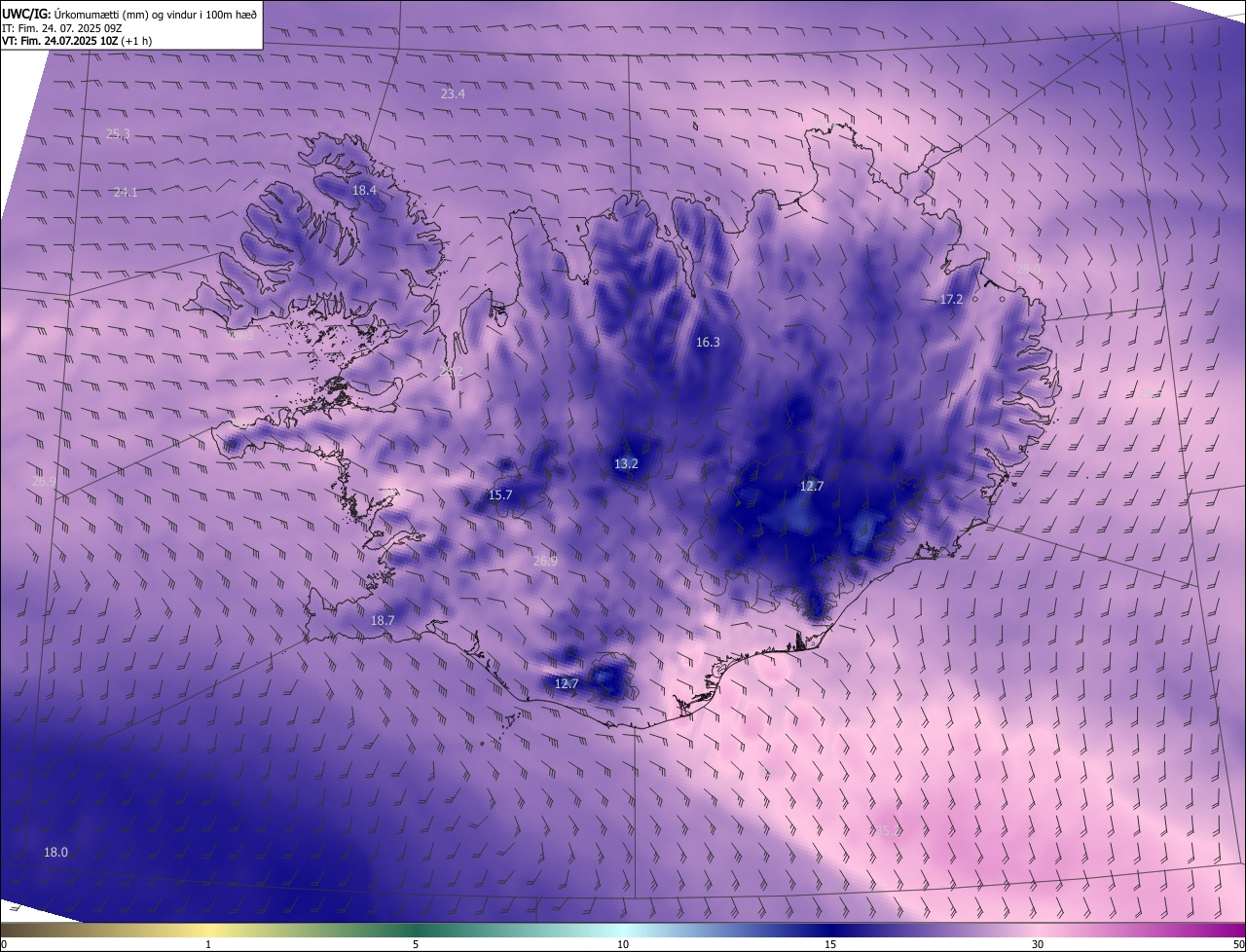Click the '15' tick on the color scale
The width and height of the screenshot is (1246, 952).
830,944
